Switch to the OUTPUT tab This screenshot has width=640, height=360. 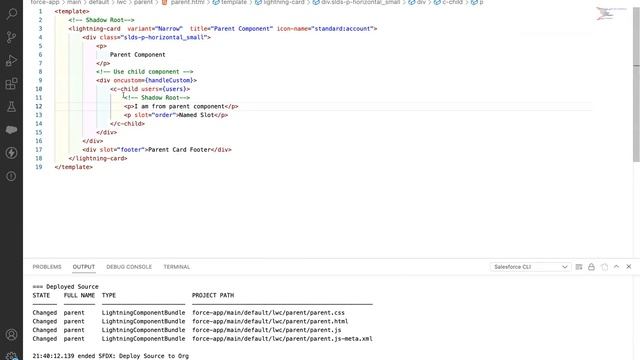click(x=84, y=267)
